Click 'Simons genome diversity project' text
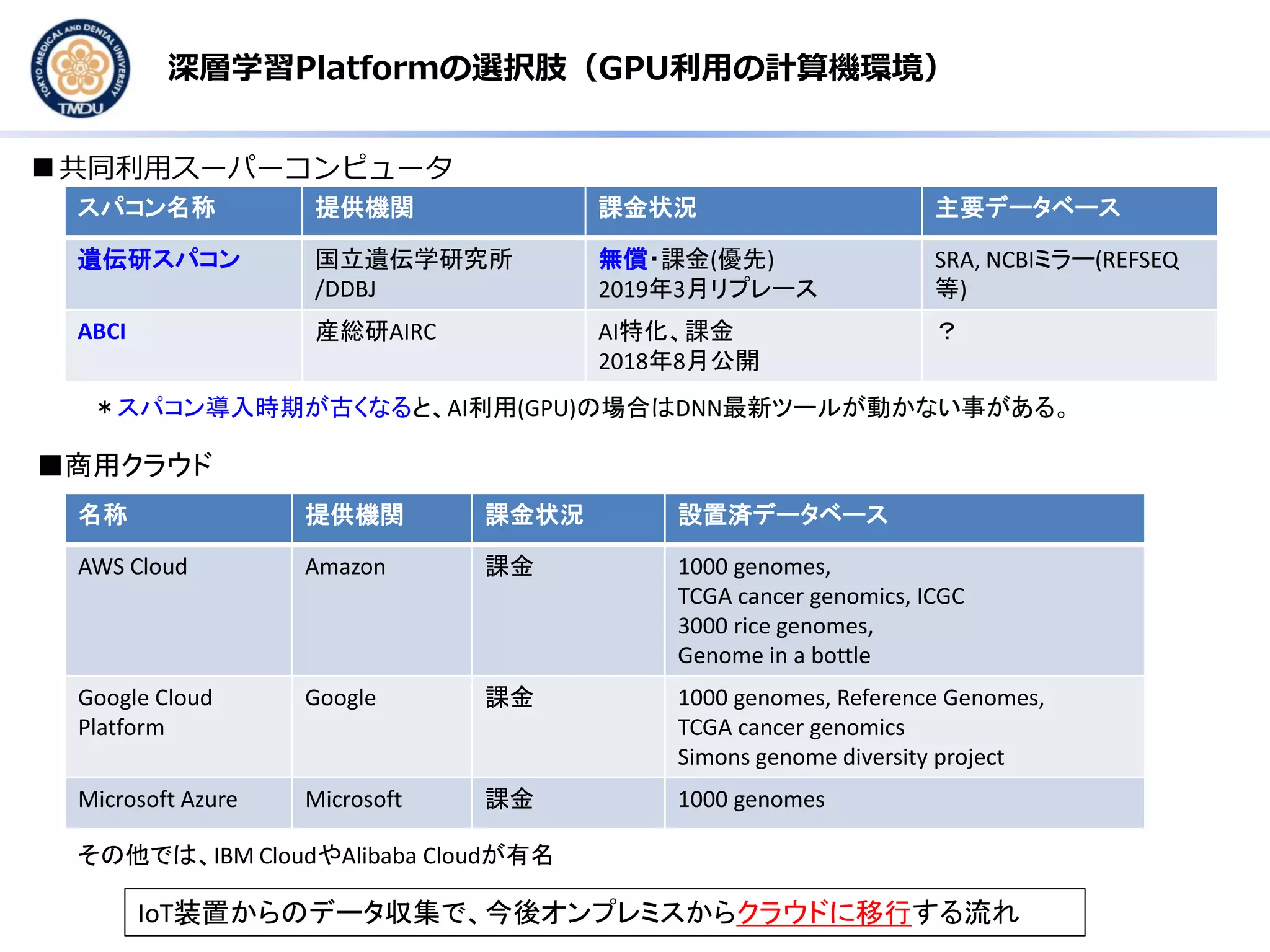The image size is (1270, 952). (840, 757)
